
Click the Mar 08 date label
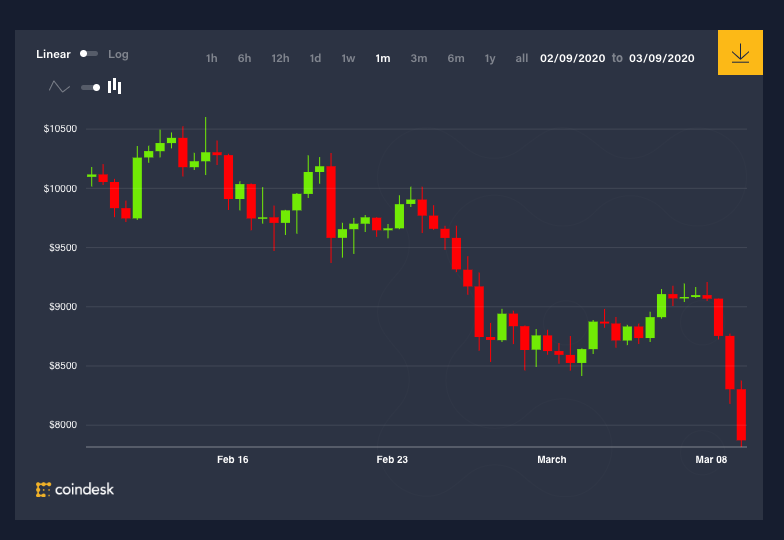pyautogui.click(x=711, y=460)
